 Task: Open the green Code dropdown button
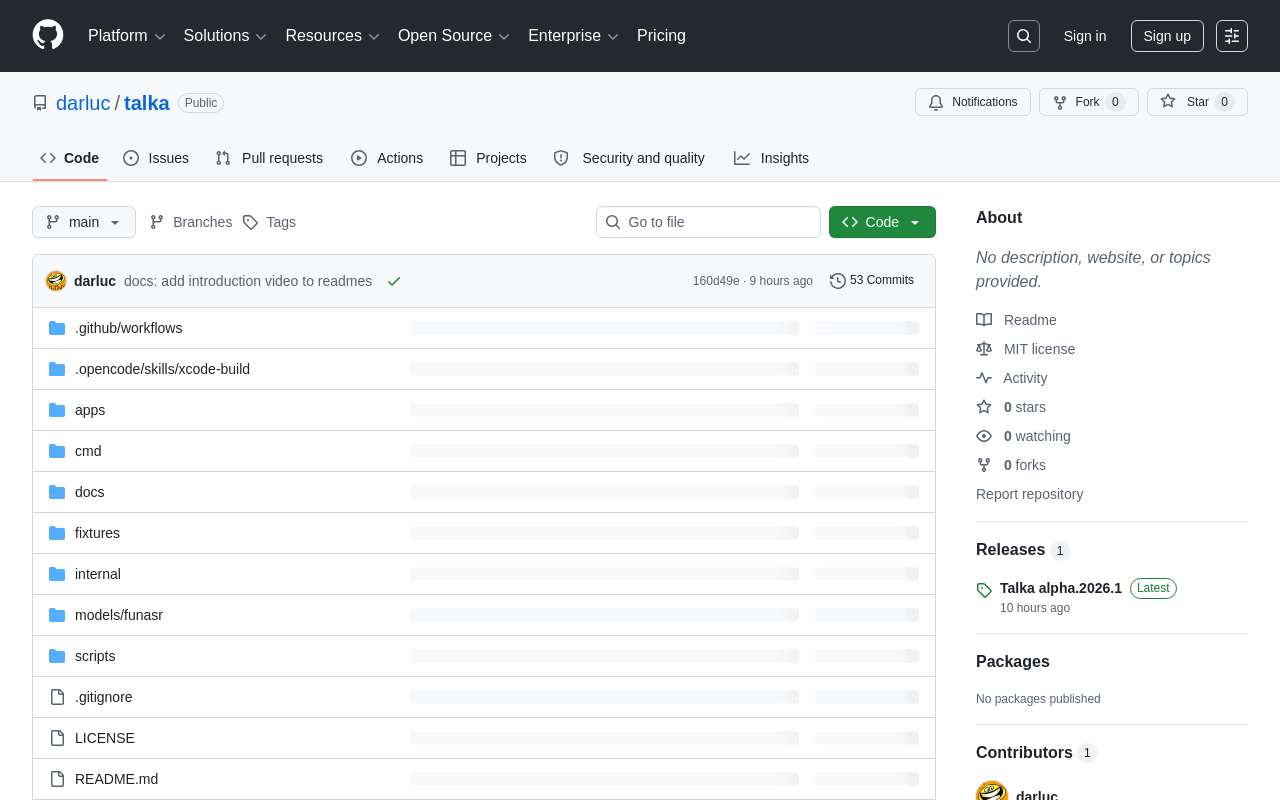pos(882,222)
